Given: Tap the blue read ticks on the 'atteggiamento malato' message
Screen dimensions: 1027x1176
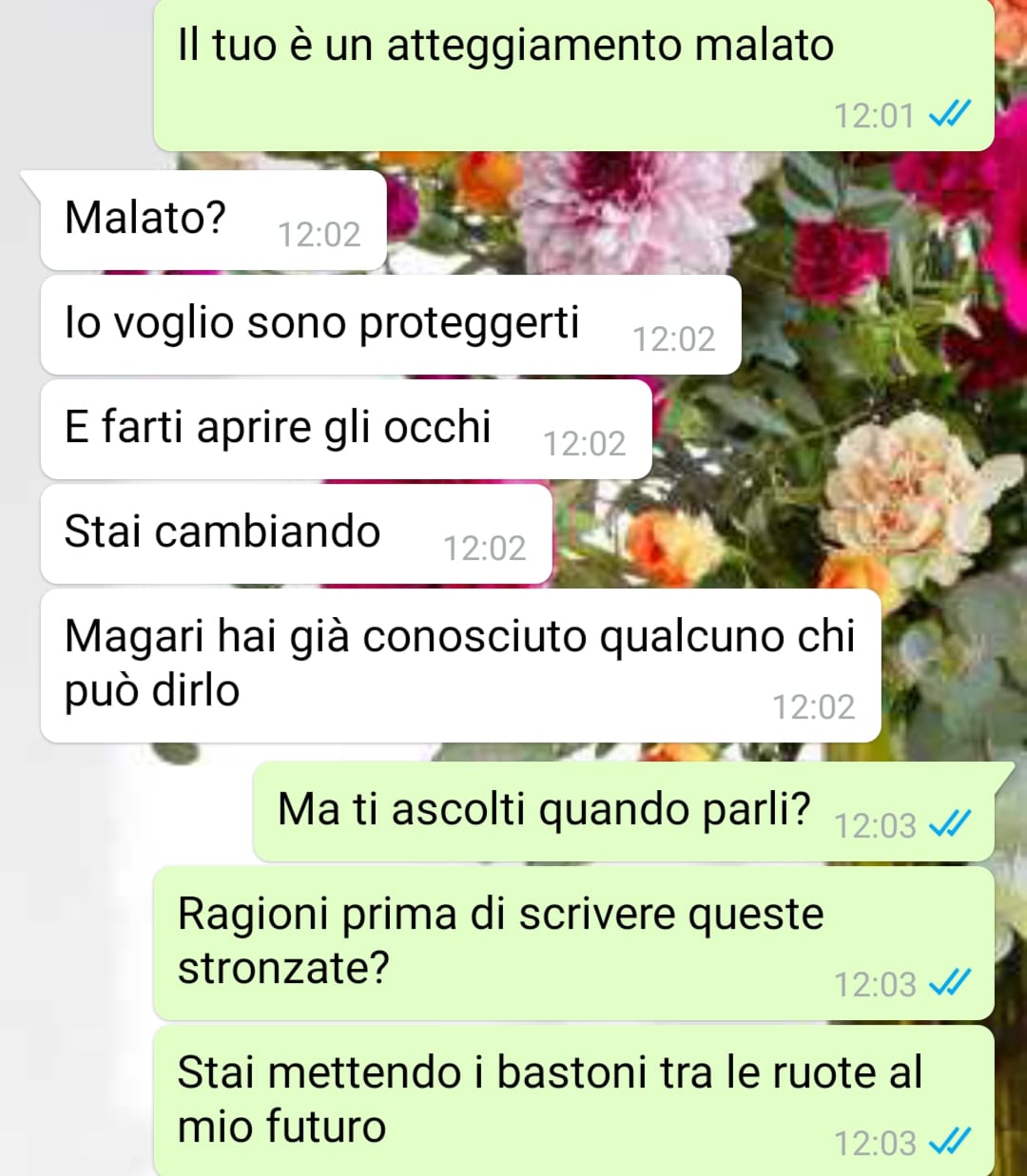Looking at the screenshot, I should [x=949, y=115].
